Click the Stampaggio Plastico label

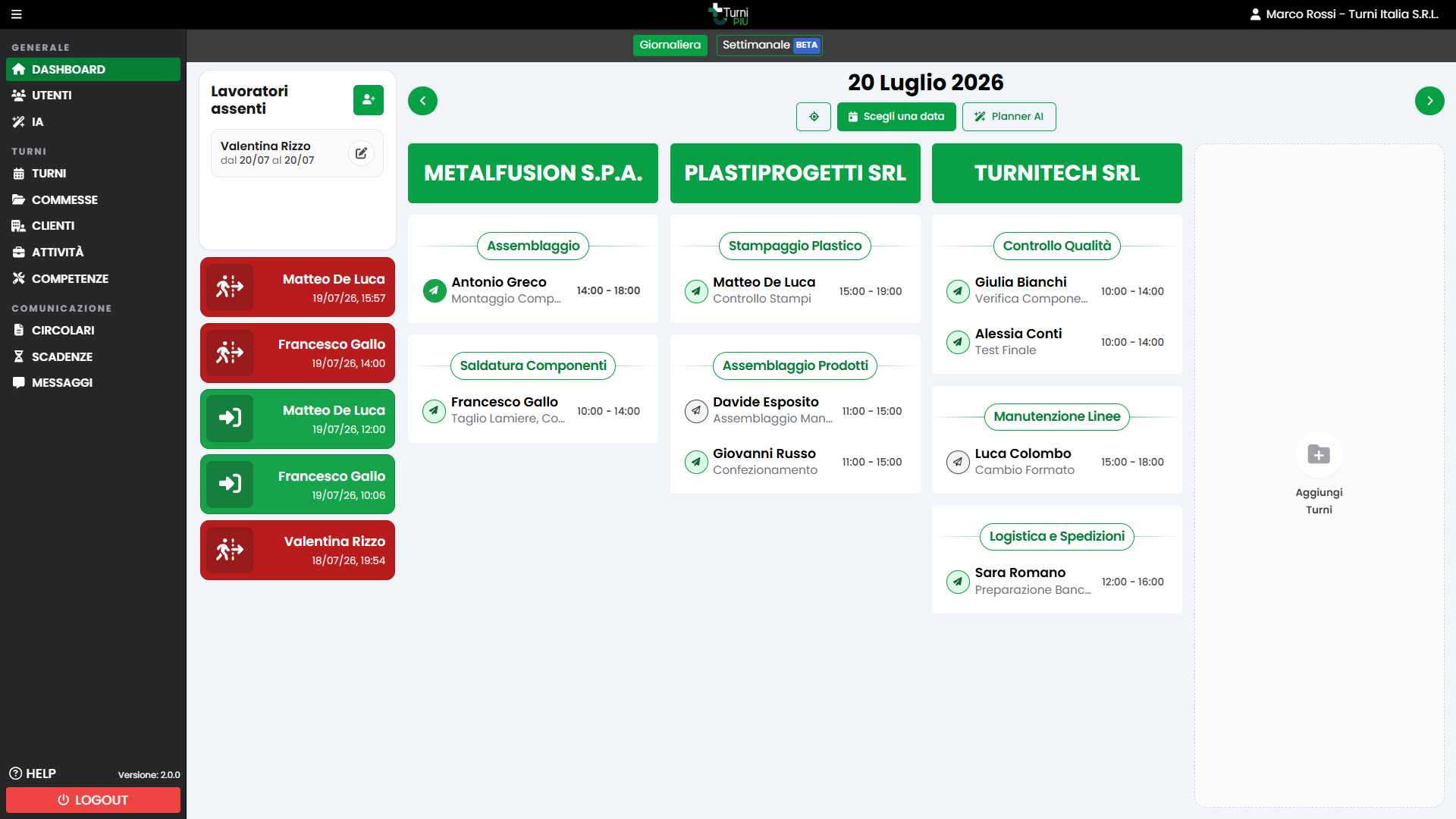click(795, 246)
